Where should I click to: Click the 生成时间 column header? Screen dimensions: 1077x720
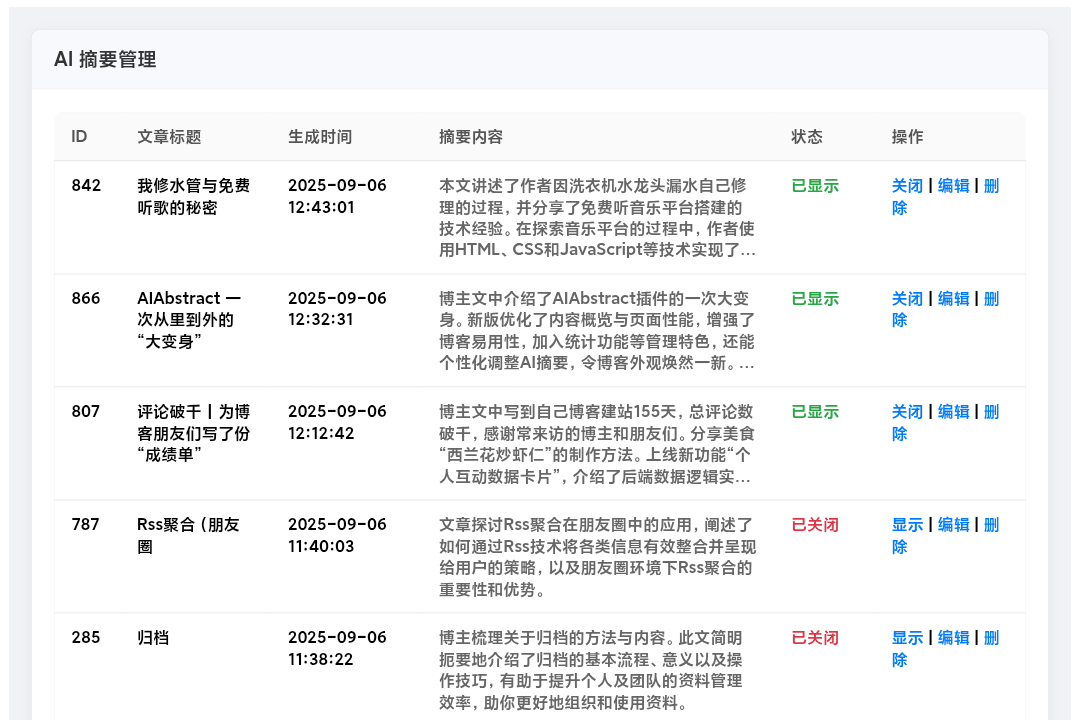(320, 137)
